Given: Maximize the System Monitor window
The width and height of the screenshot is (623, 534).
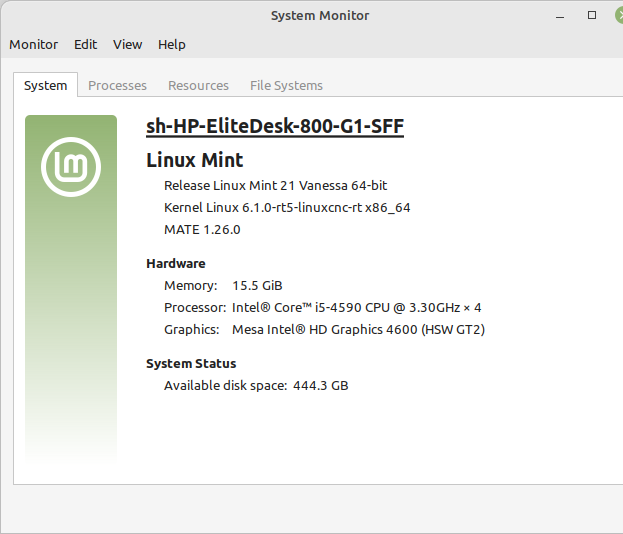Looking at the screenshot, I should 592,15.
